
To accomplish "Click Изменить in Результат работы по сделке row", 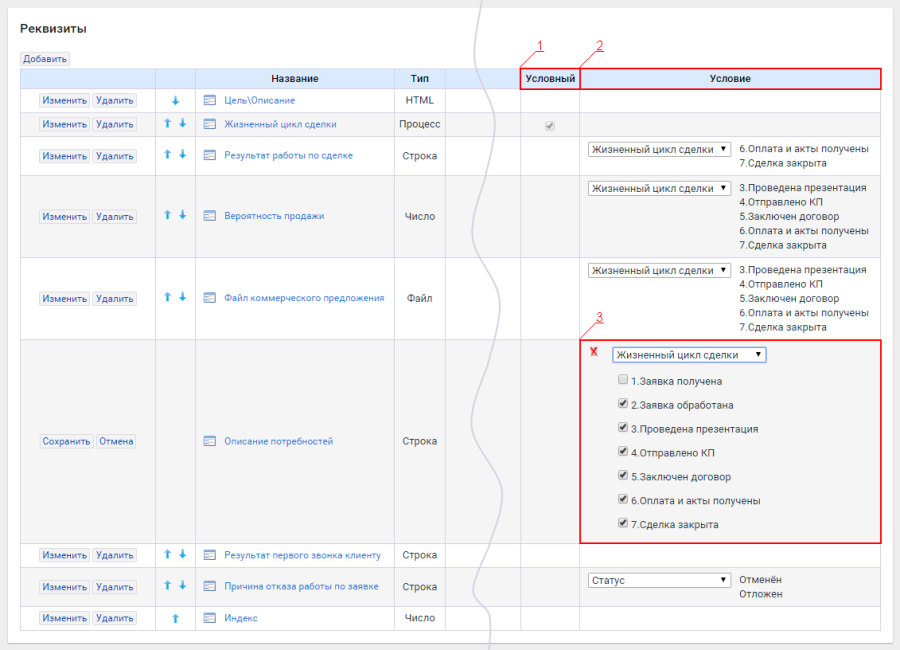I will click(64, 156).
